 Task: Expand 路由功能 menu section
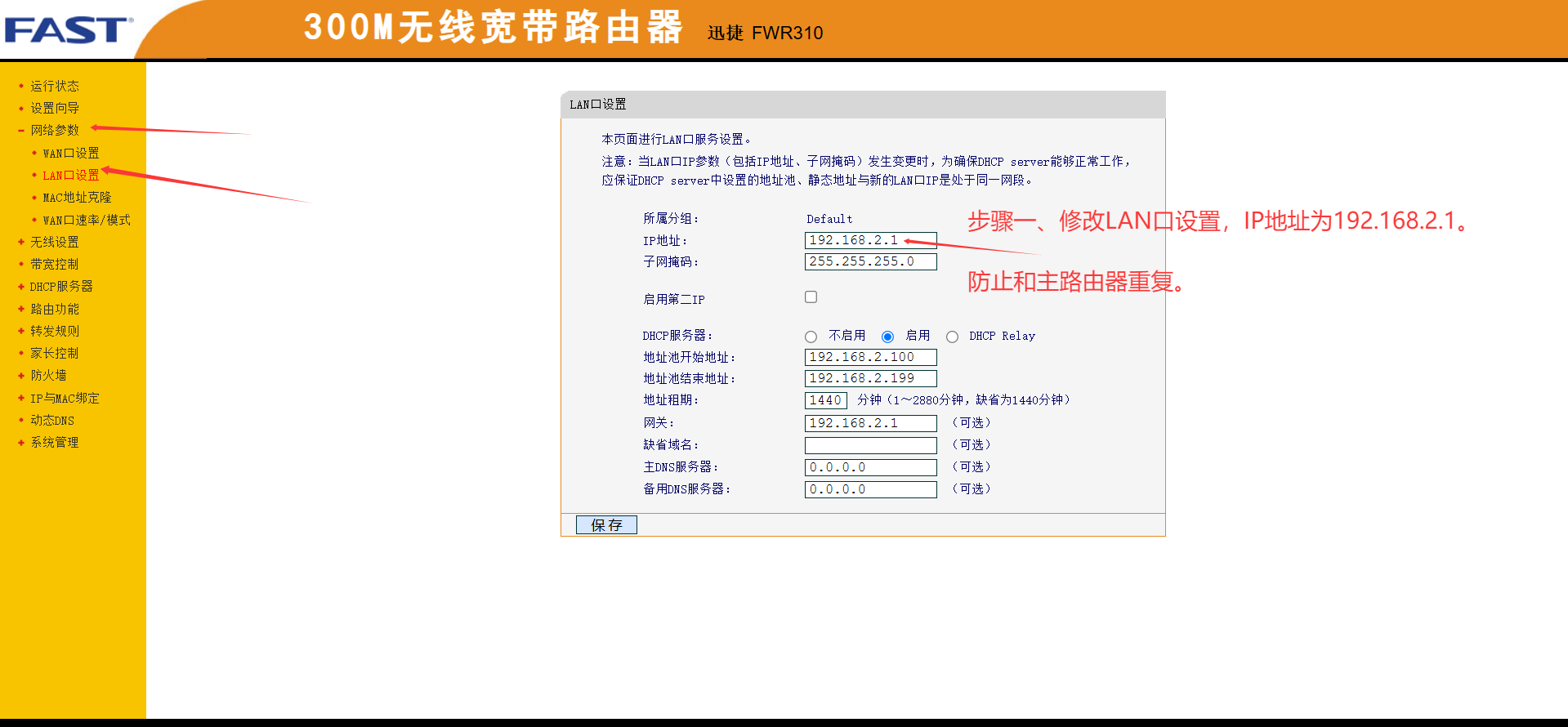point(55,309)
